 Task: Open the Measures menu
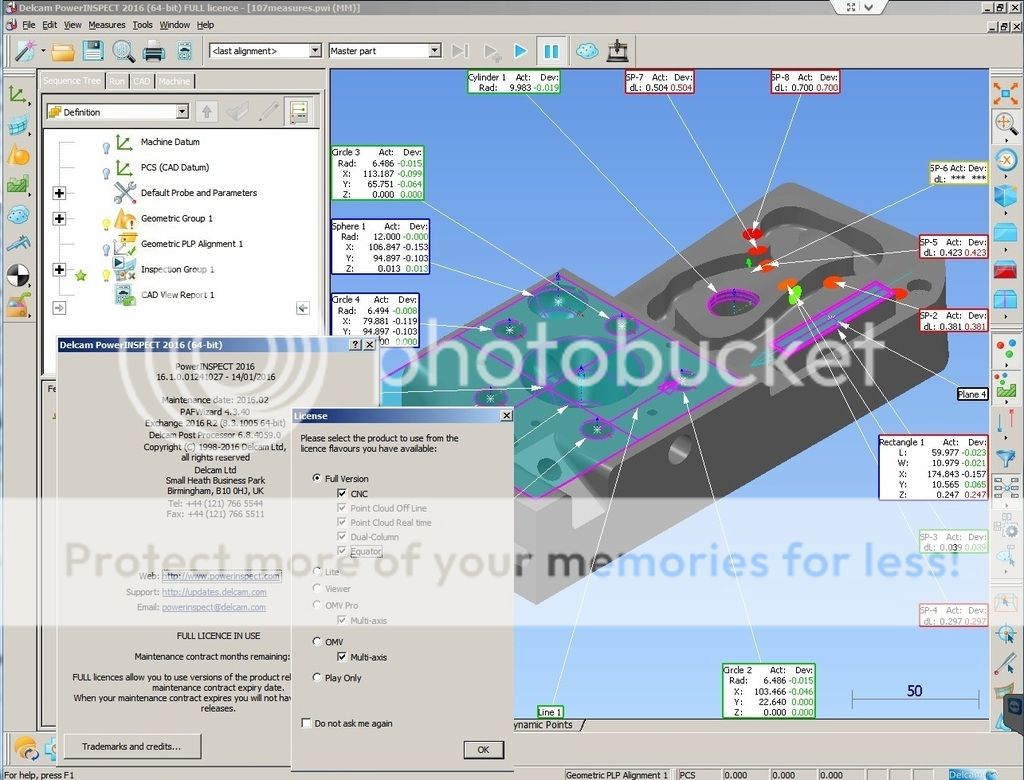pos(107,24)
